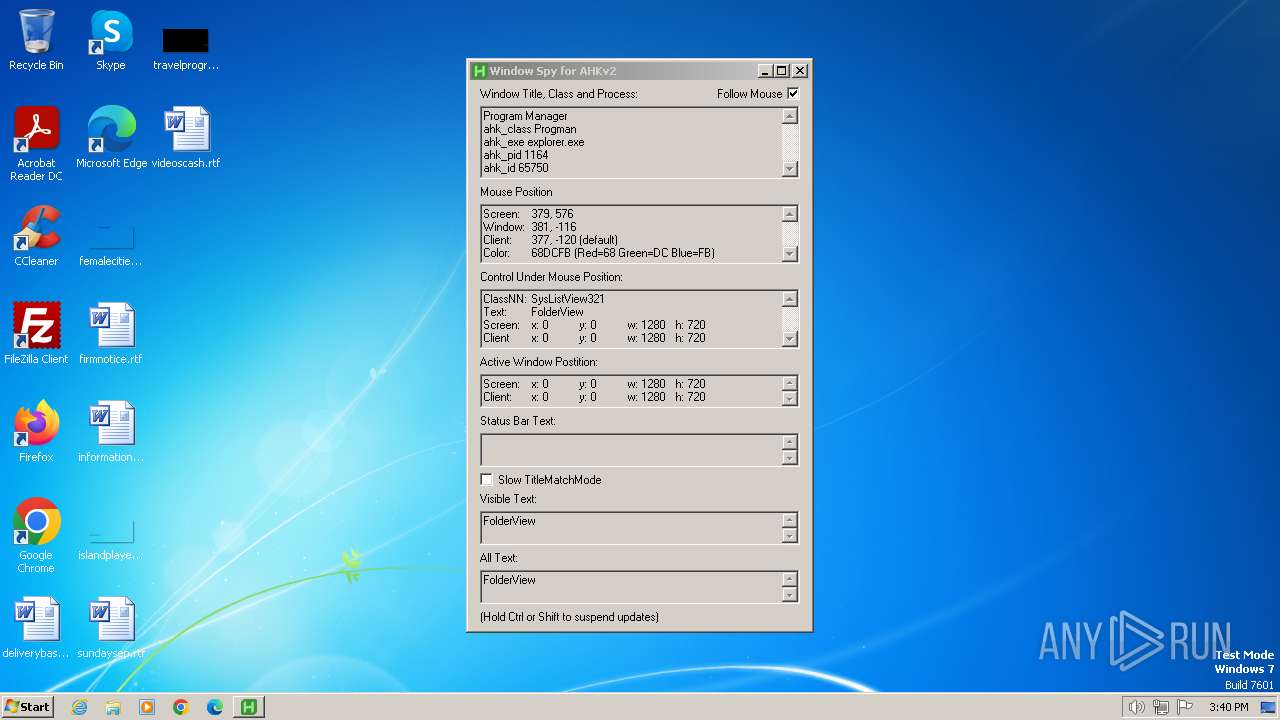Open the Start menu
The width and height of the screenshot is (1280, 720).
click(x=27, y=707)
